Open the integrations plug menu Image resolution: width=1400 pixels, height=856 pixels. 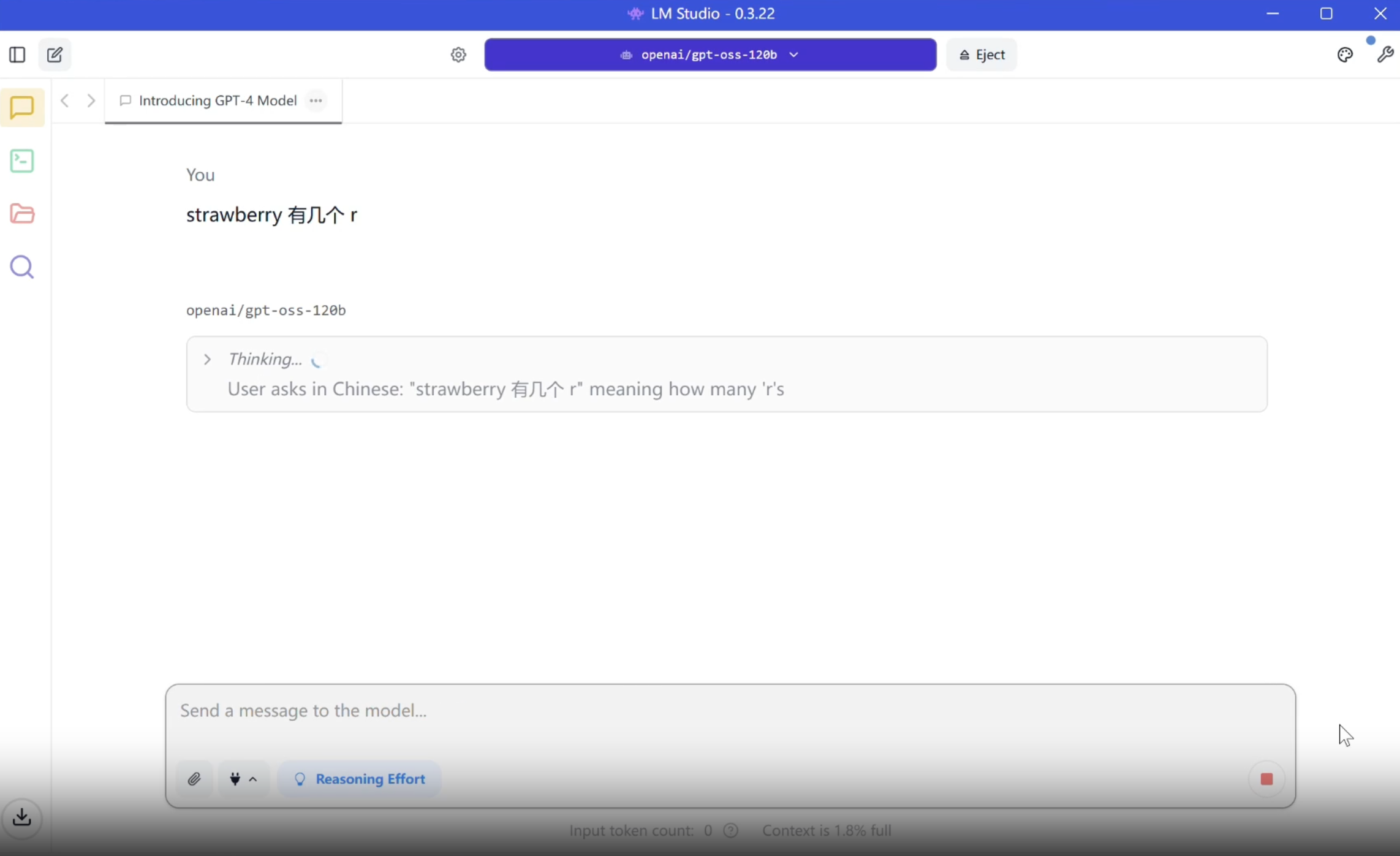pos(243,779)
